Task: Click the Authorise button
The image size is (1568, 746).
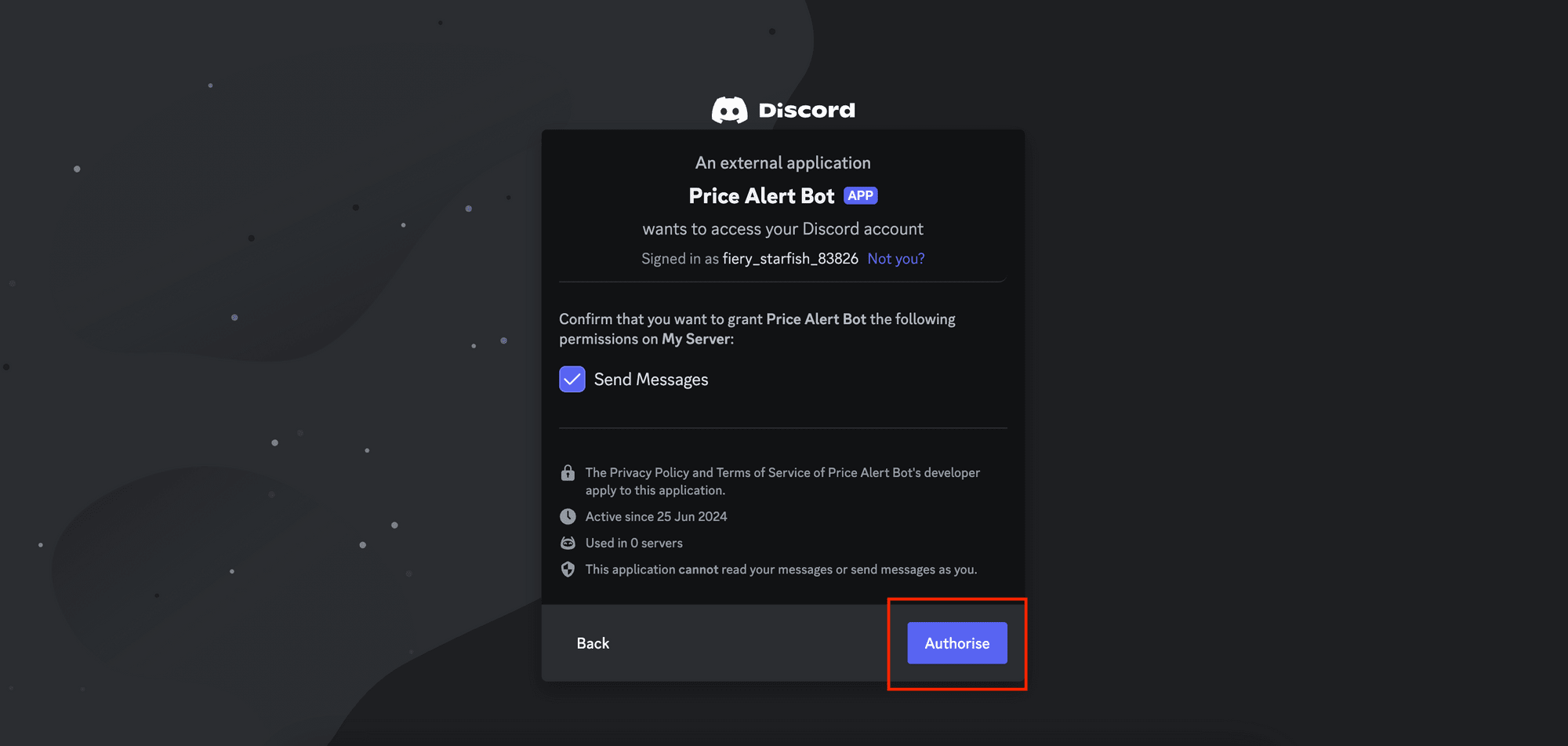Action: coord(956,642)
